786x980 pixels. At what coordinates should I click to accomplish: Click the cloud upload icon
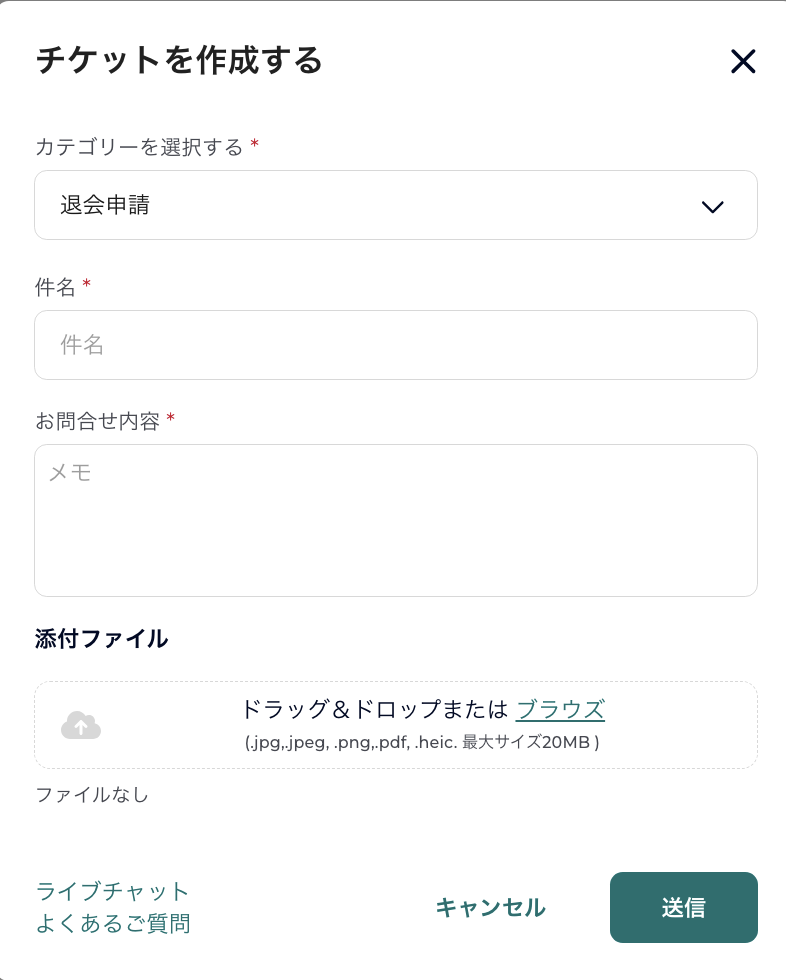point(81,725)
